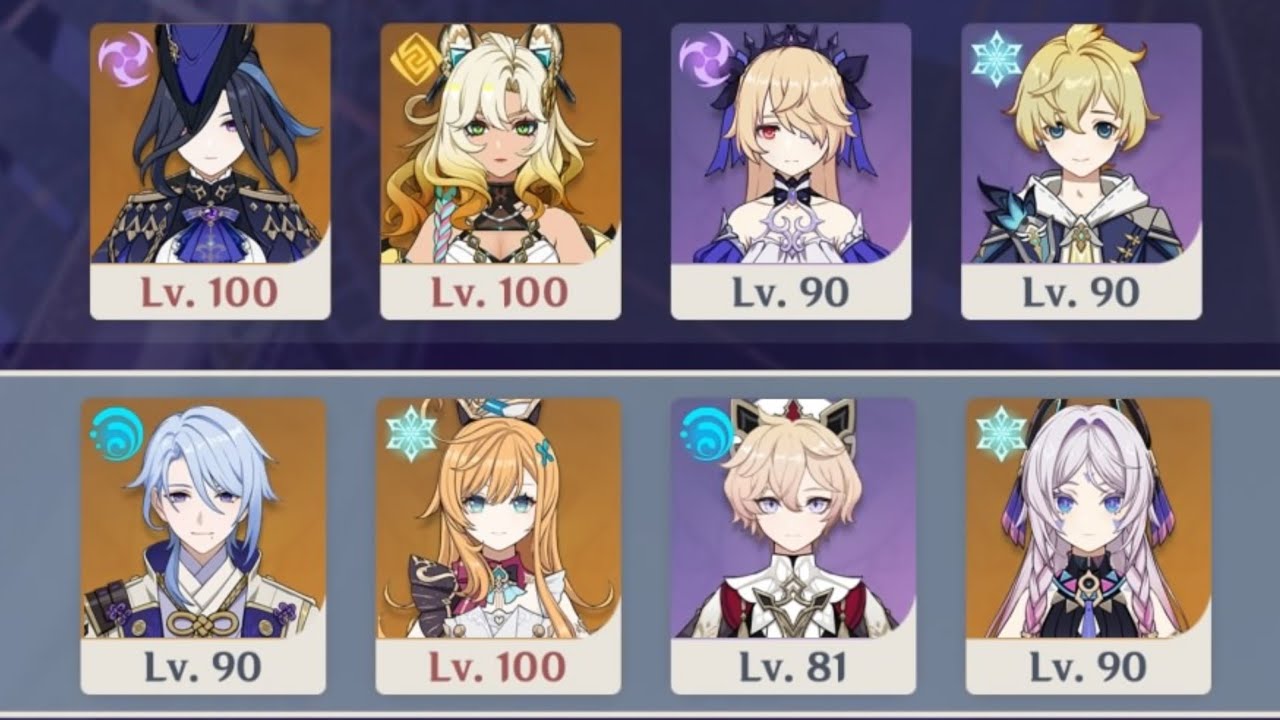The height and width of the screenshot is (720, 1280).
Task: Click the Cryo icon on the lavender-haired character card
Action: (1000, 434)
